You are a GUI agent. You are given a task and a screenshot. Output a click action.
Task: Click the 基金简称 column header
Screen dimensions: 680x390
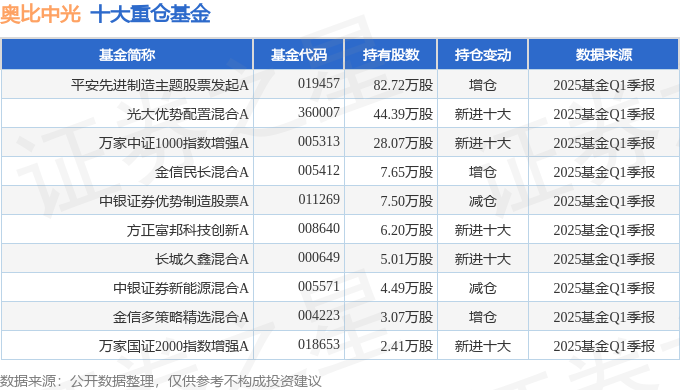tap(127, 55)
